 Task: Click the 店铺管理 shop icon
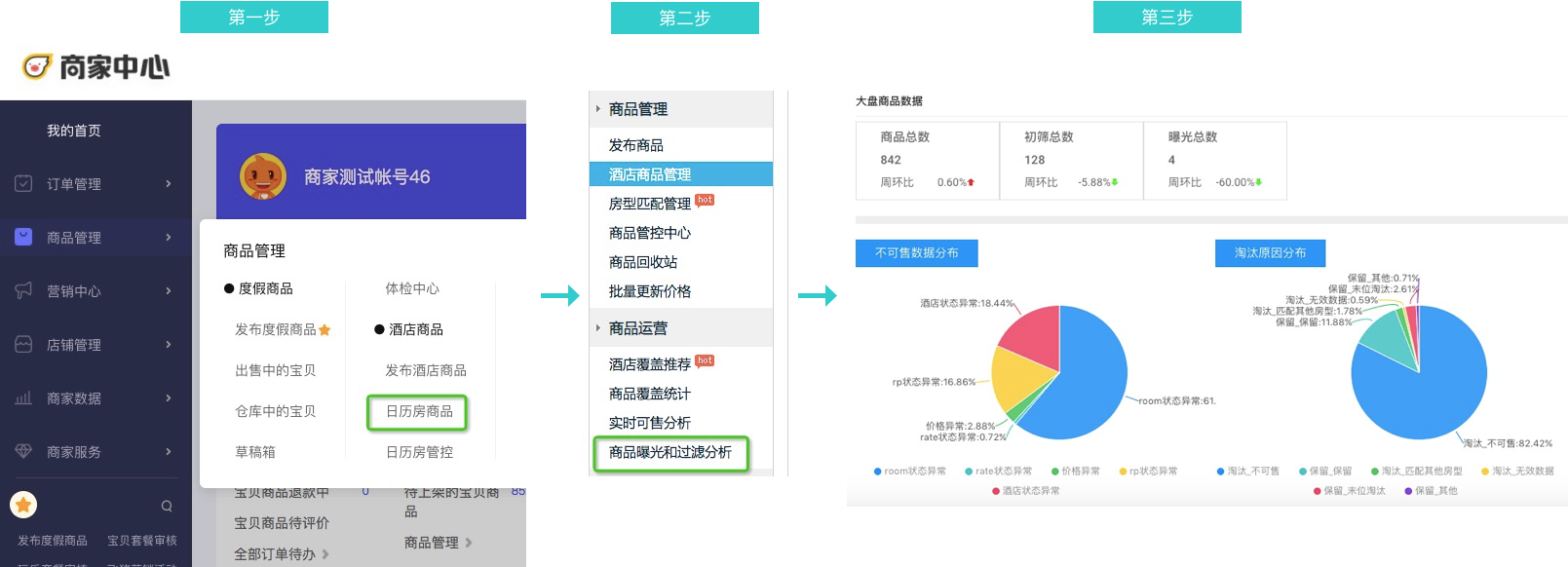[x=23, y=344]
